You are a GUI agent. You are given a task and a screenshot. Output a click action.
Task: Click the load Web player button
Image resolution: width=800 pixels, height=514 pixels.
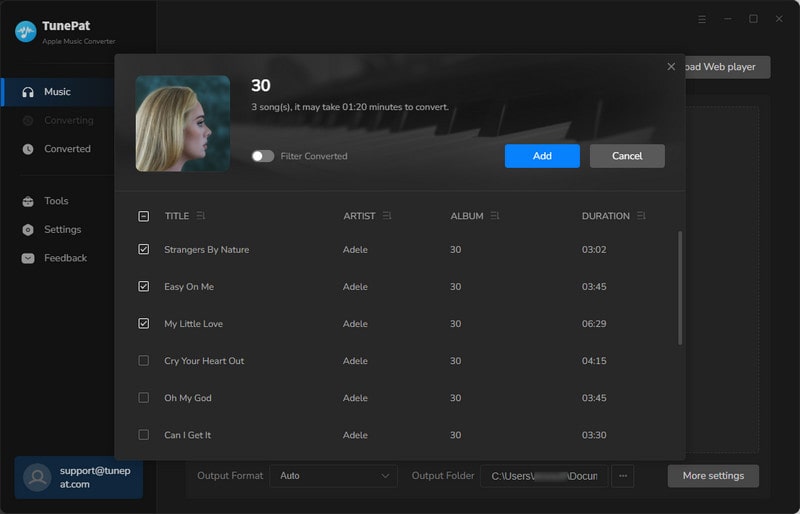[728, 67]
